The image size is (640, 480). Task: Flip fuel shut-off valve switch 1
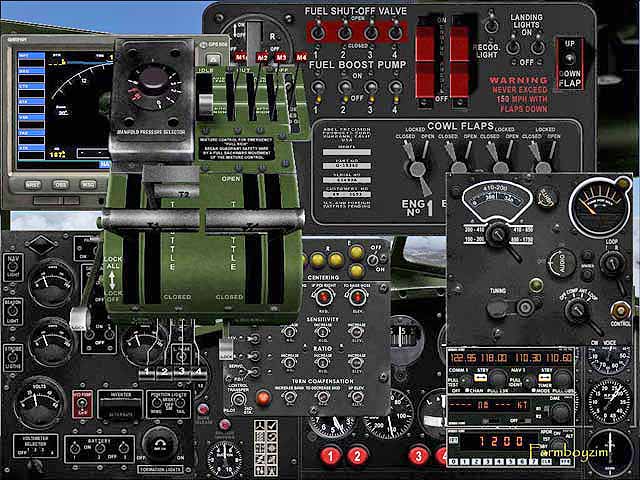tap(318, 33)
